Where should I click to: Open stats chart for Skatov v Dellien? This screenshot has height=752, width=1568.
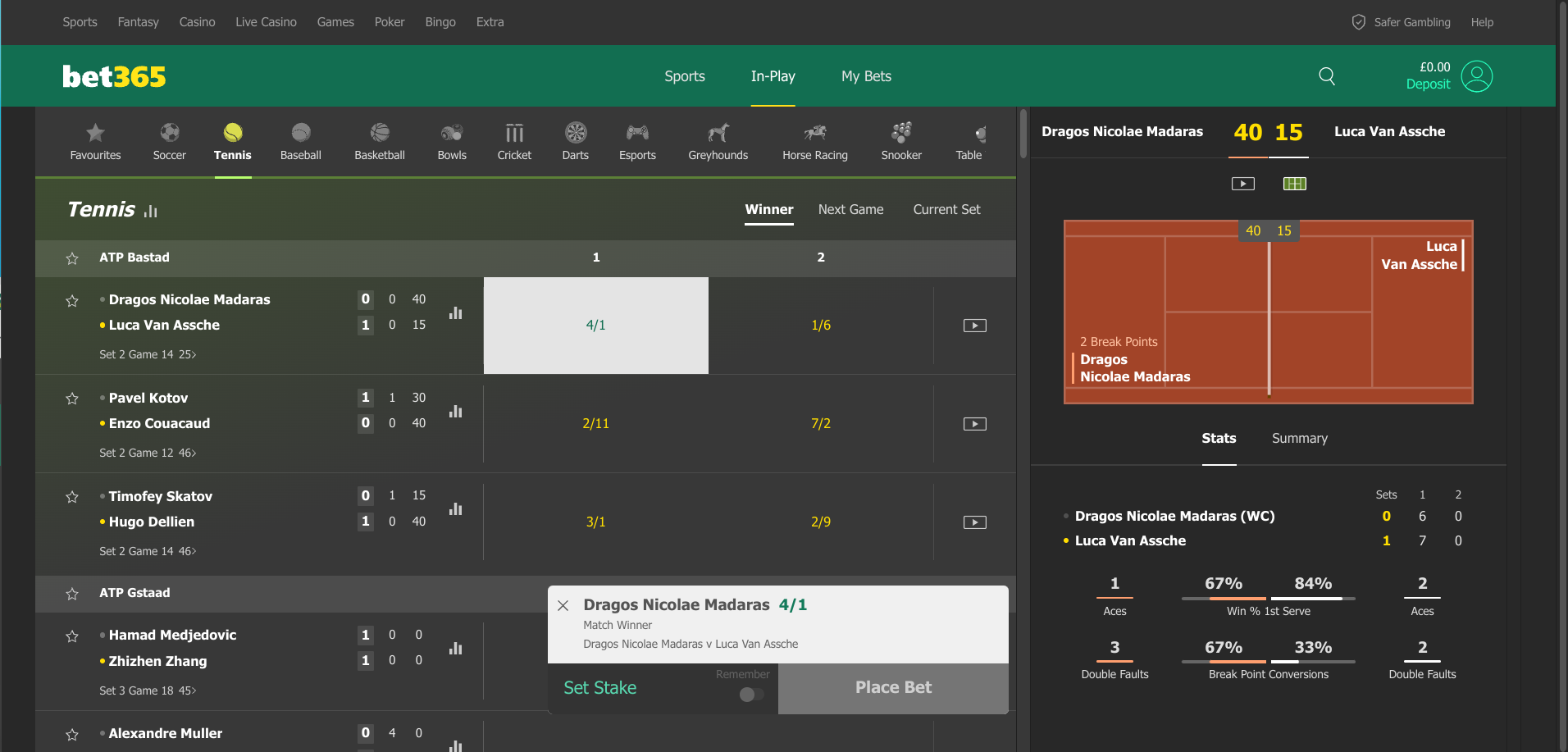456,508
